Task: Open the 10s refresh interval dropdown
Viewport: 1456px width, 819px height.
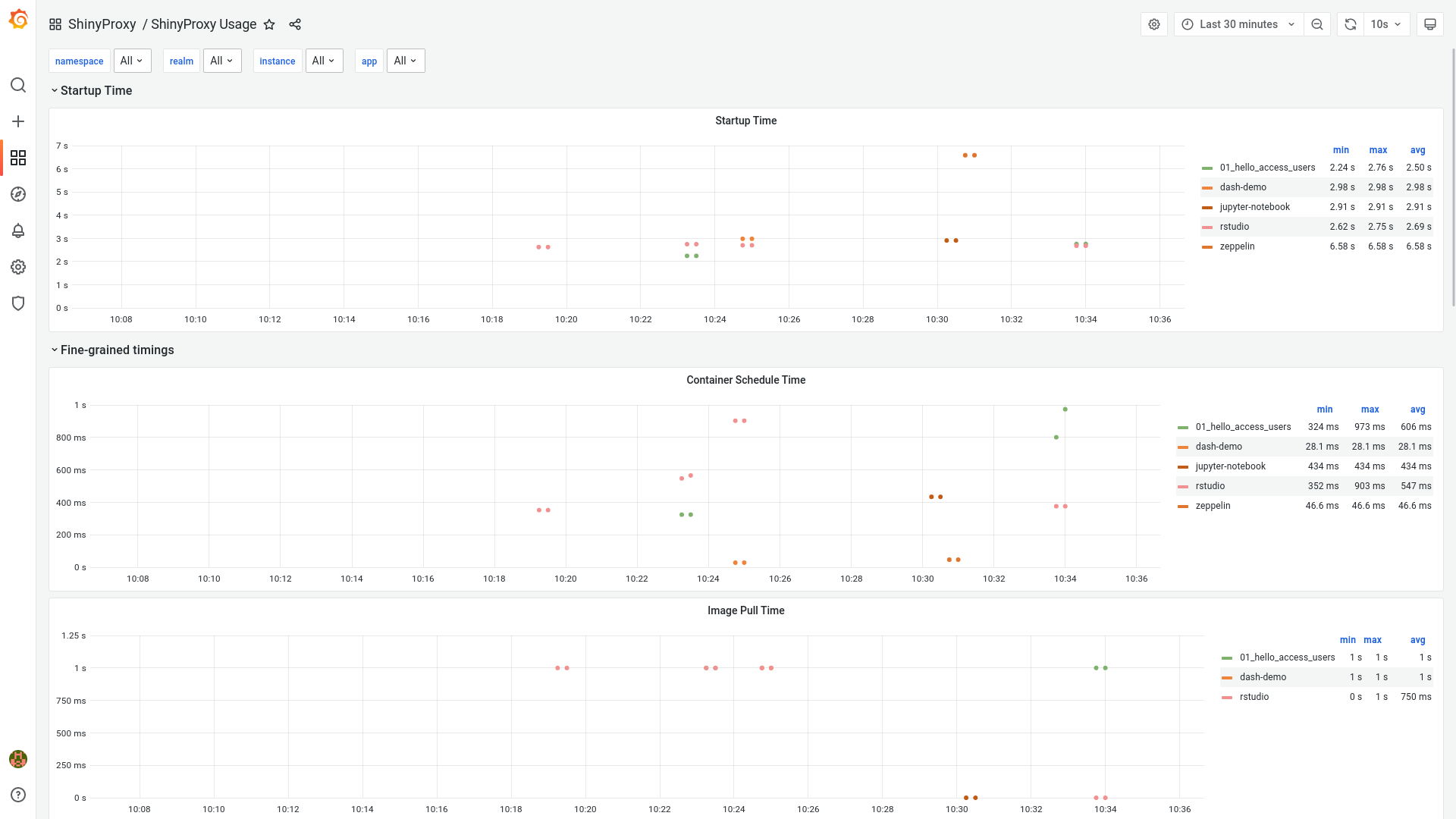Action: pyautogui.click(x=1386, y=24)
